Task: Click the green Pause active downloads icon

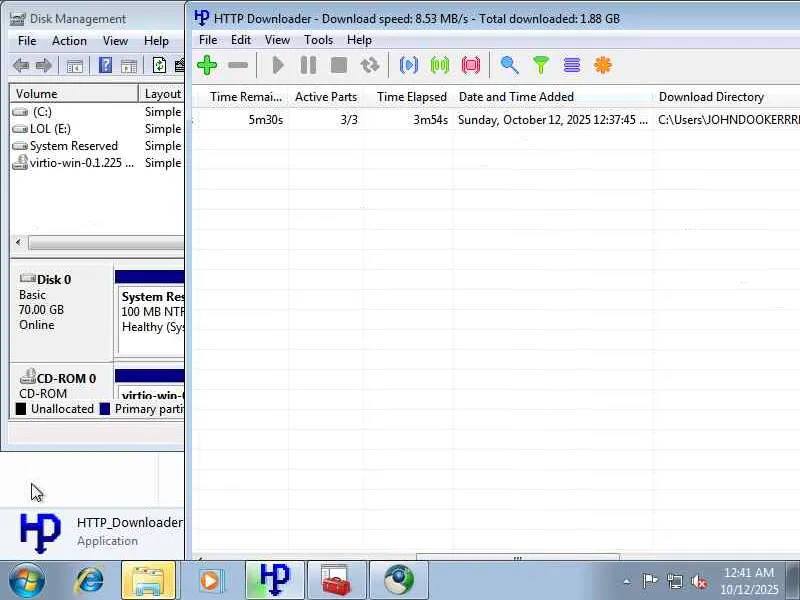Action: click(440, 65)
